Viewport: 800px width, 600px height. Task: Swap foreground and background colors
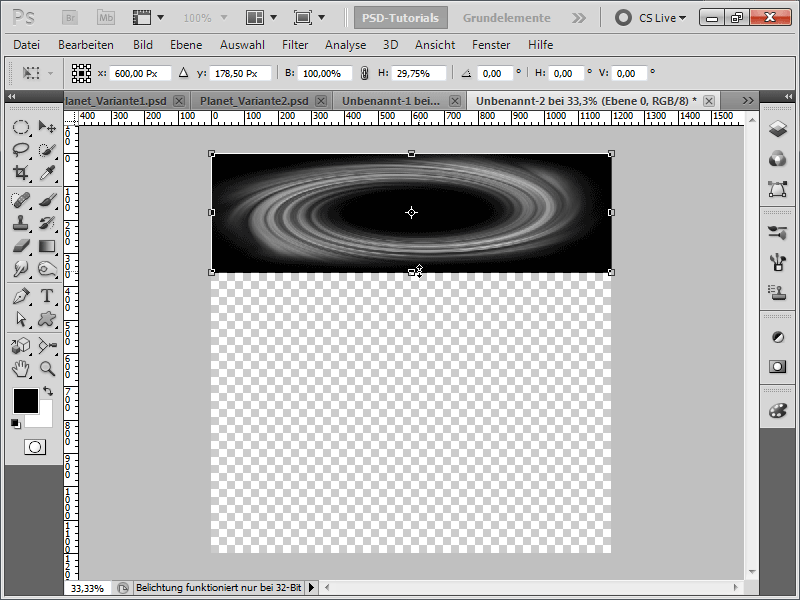[x=48, y=391]
